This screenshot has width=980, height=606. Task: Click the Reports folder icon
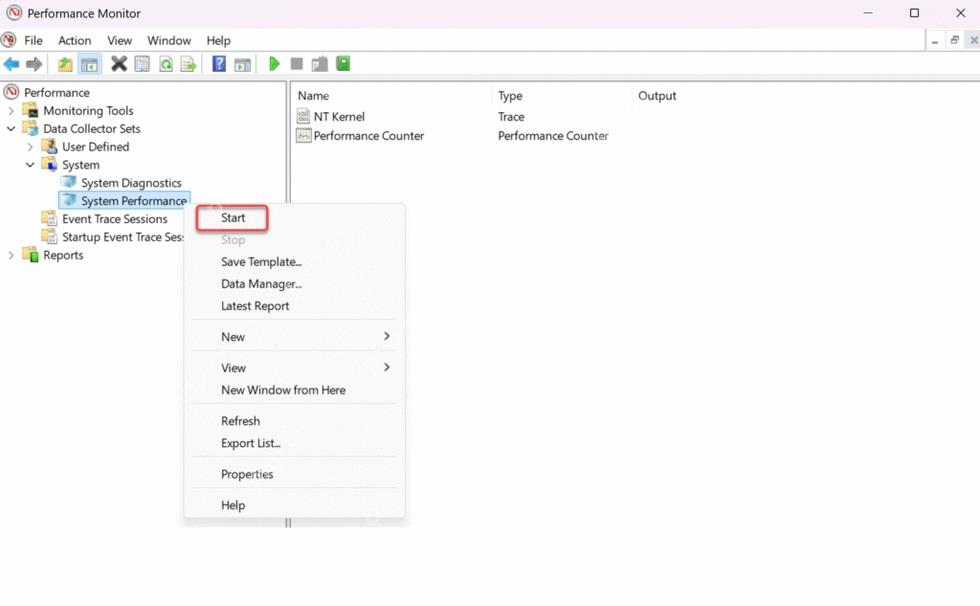point(30,255)
